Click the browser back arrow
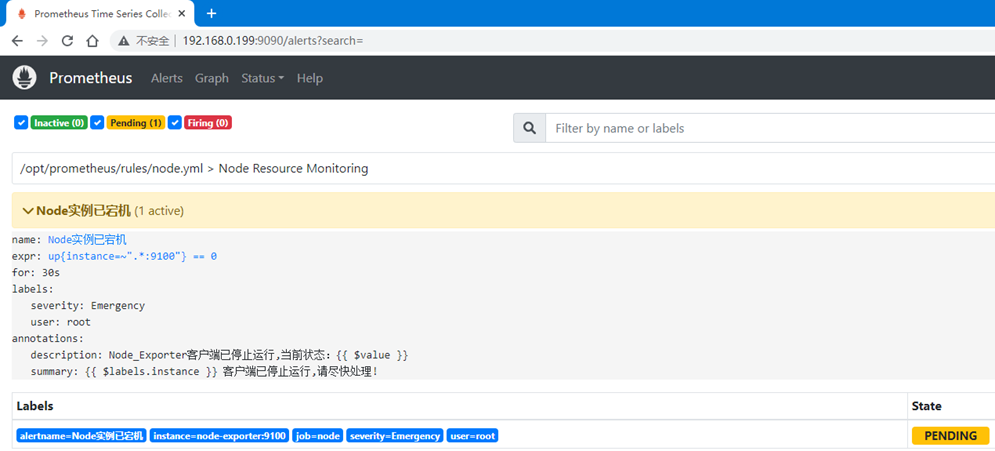995x451 pixels. tap(17, 41)
